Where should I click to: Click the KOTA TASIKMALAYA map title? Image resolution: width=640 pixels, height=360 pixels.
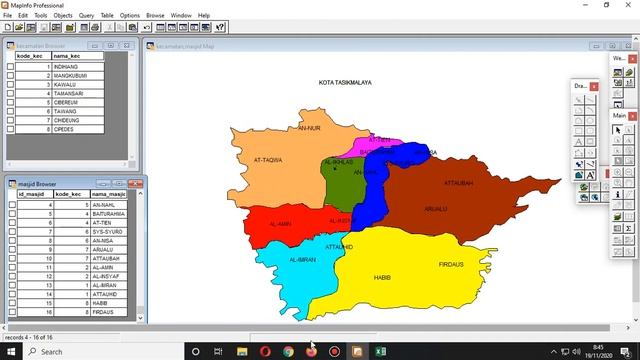pos(345,82)
